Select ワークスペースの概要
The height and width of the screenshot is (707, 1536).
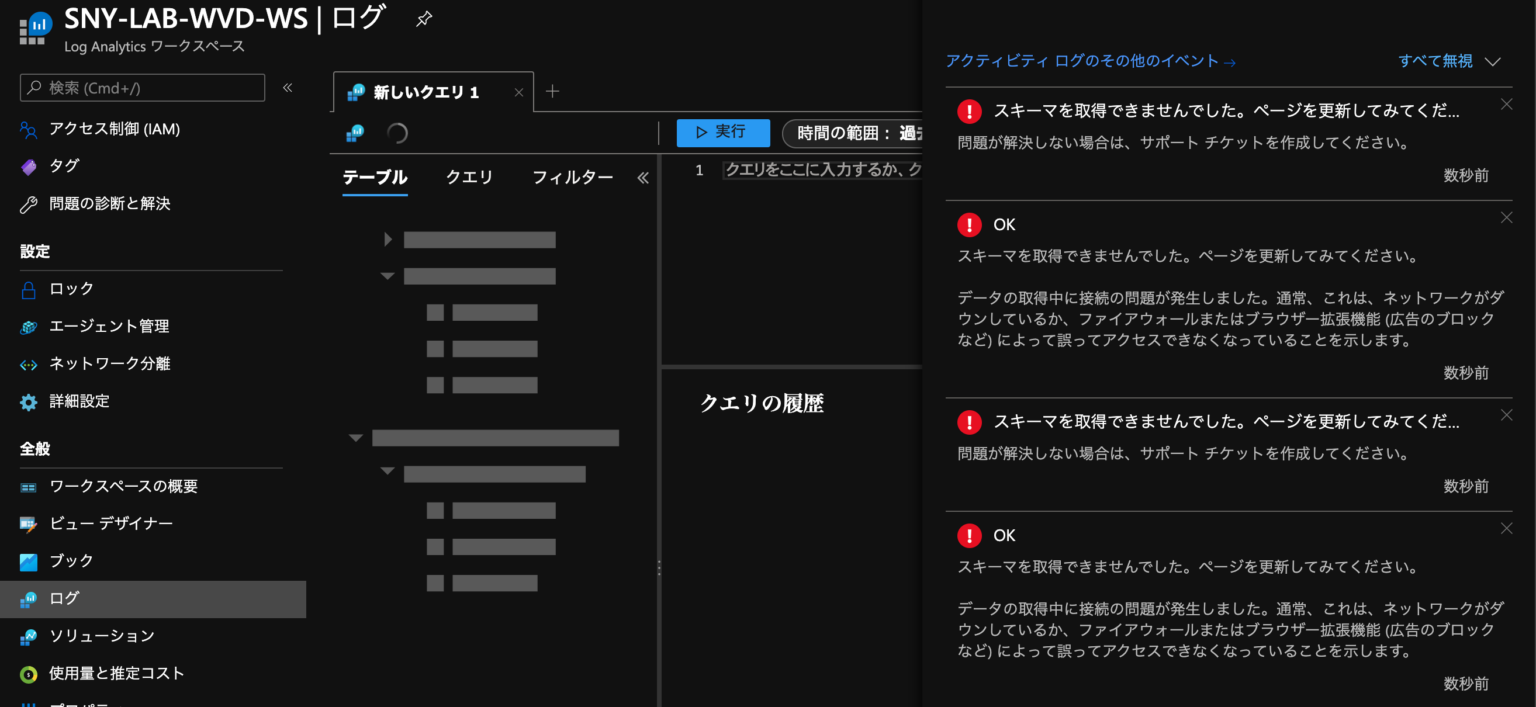(x=124, y=486)
